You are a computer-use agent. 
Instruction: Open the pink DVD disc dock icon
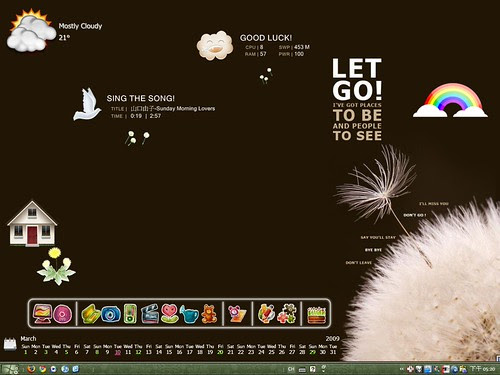point(62,314)
